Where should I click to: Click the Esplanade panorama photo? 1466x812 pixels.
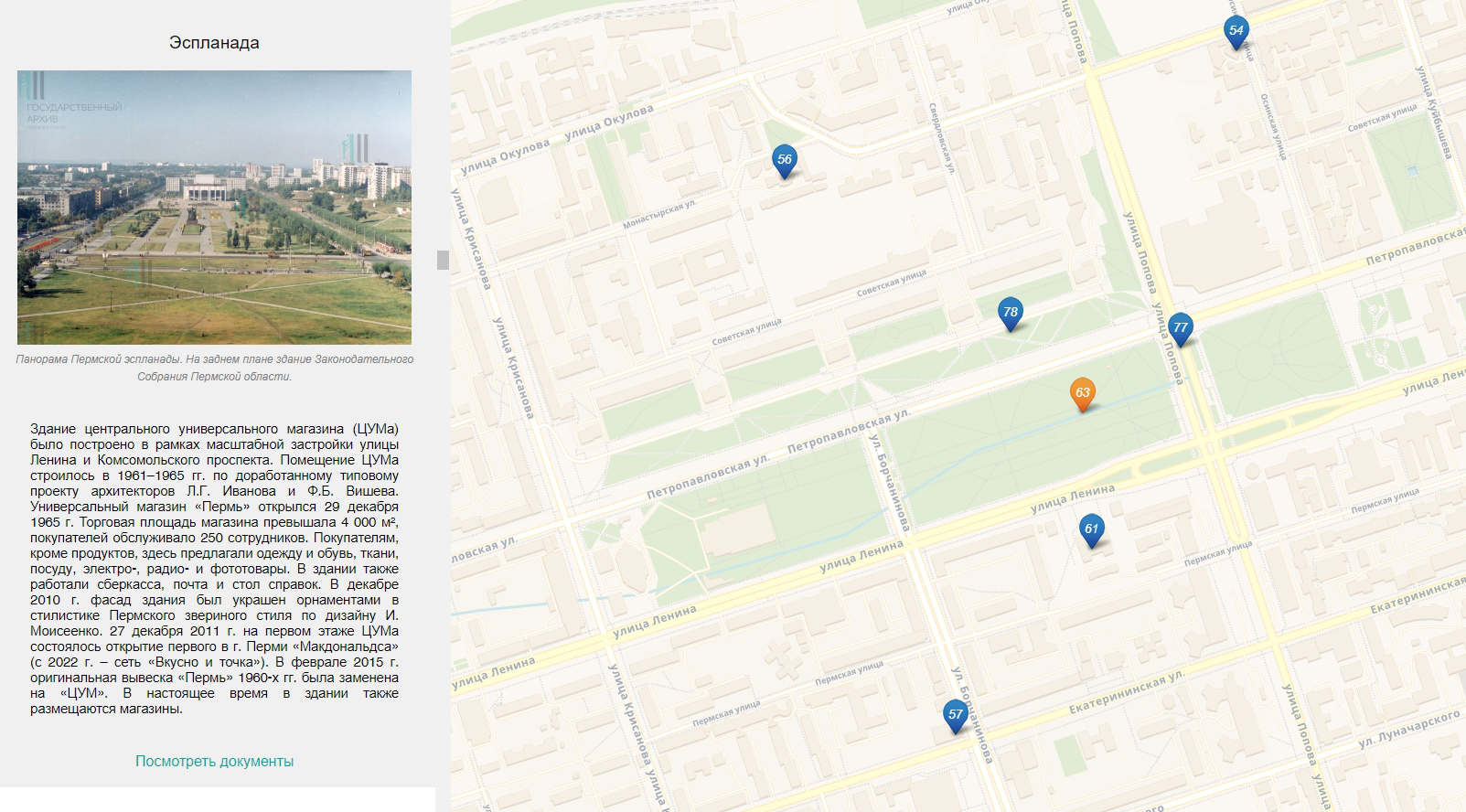coord(214,208)
